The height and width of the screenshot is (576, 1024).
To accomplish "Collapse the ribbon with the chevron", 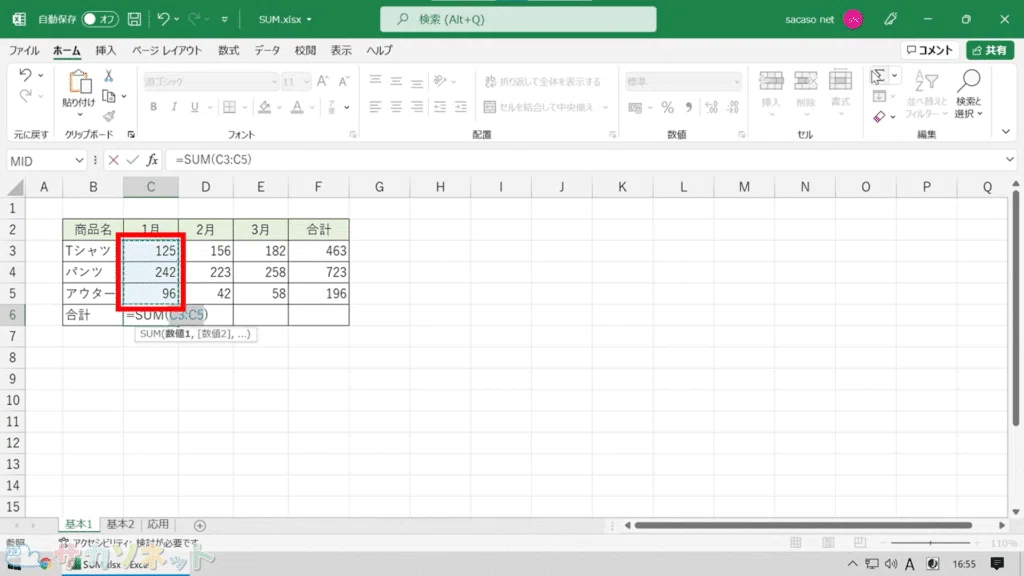I will 1006,132.
